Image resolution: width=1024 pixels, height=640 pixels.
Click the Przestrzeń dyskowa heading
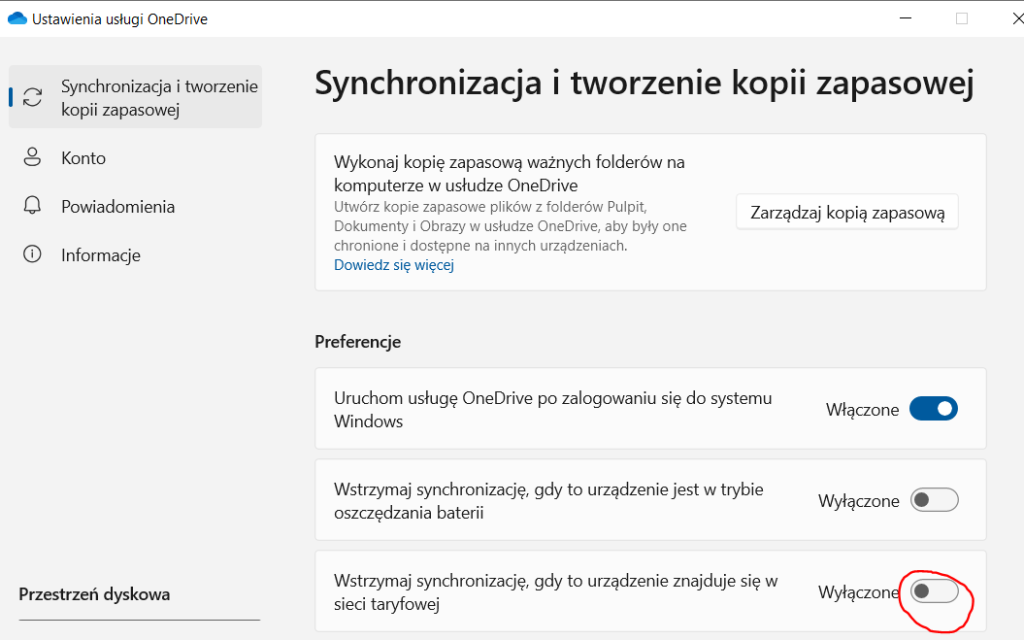94,594
